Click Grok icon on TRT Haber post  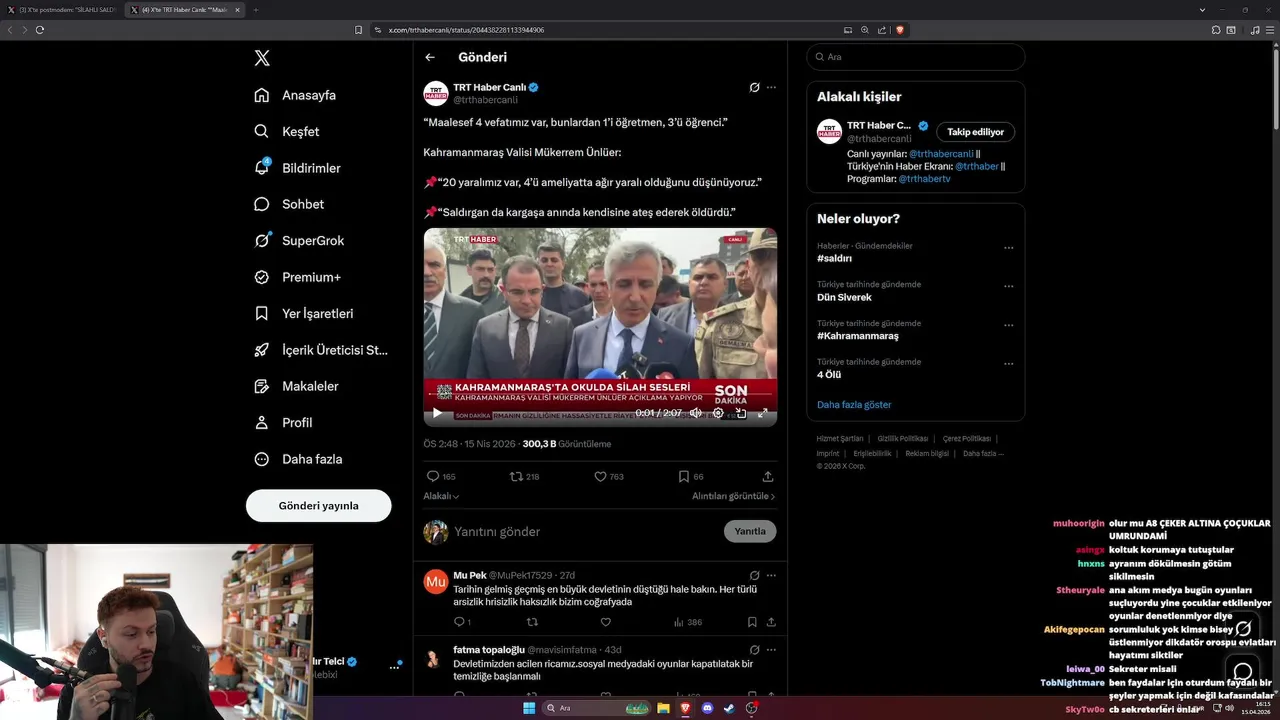tap(755, 87)
